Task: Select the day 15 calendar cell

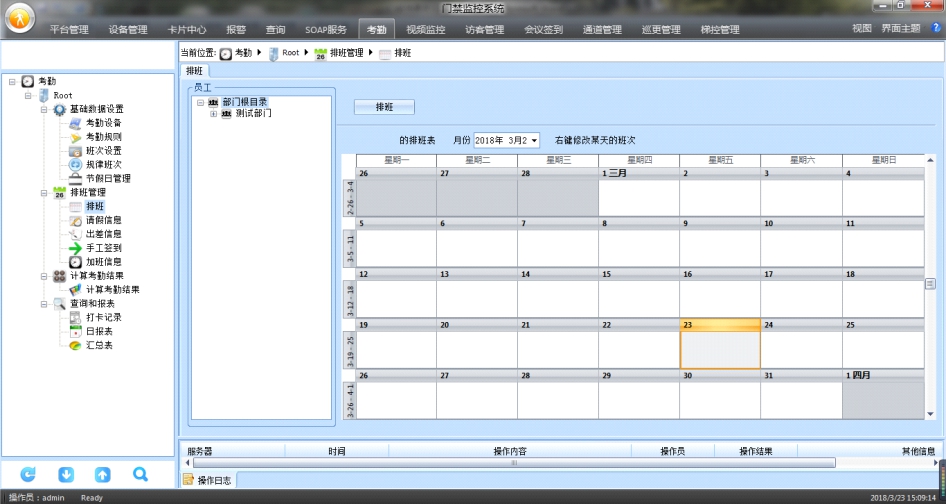Action: (638, 293)
